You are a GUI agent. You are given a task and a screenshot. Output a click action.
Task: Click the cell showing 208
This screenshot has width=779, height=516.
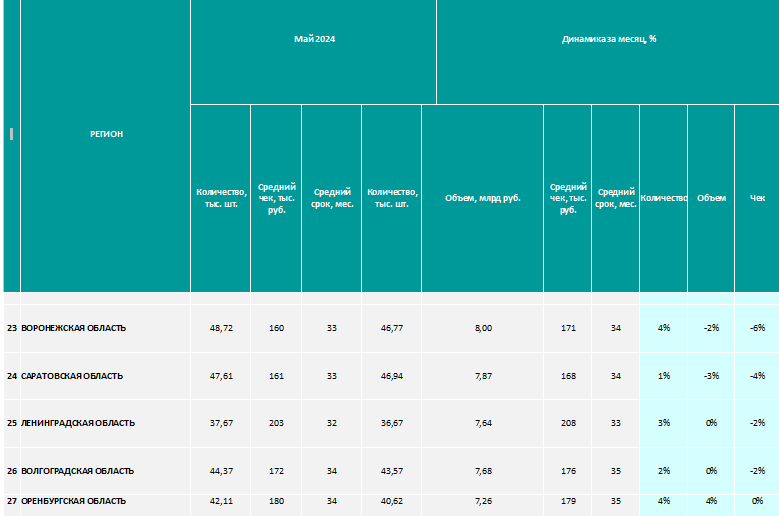pos(568,423)
